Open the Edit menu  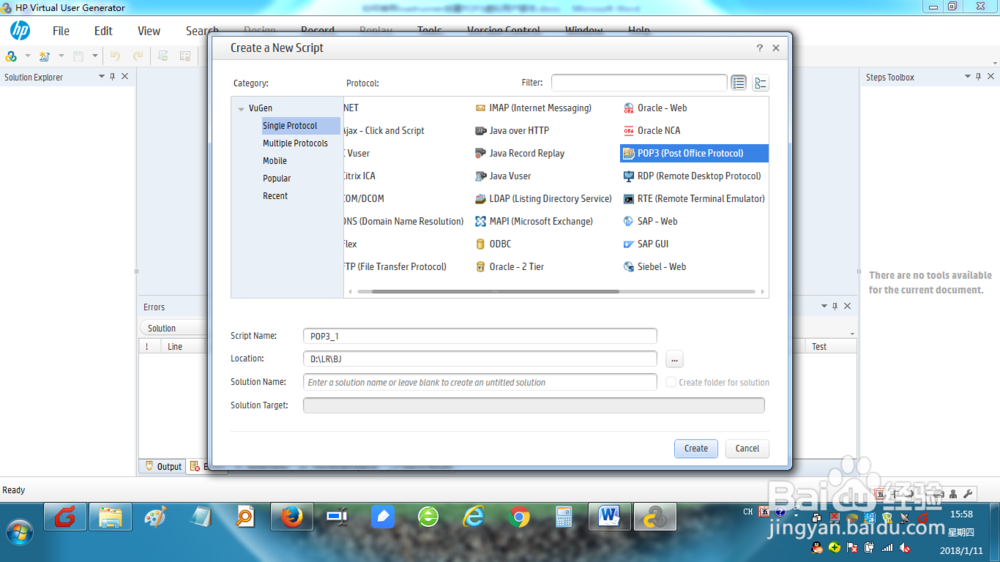(x=103, y=31)
